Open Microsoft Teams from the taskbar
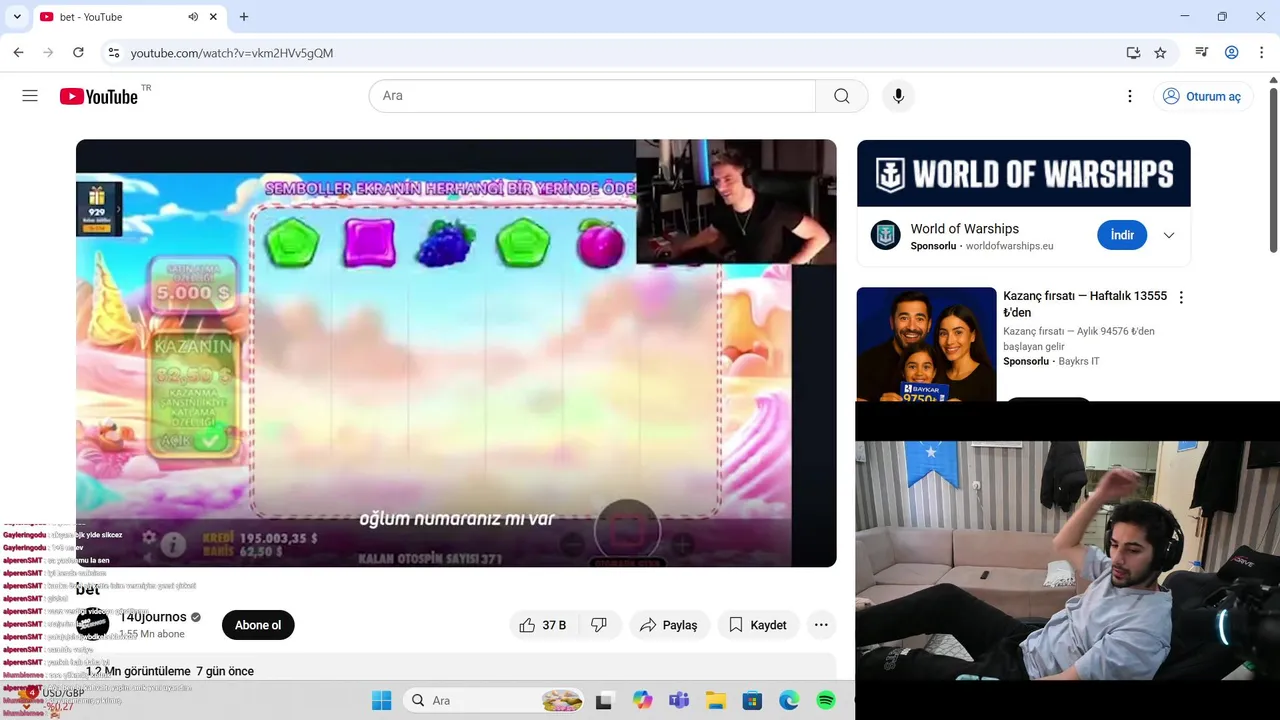 [x=679, y=701]
